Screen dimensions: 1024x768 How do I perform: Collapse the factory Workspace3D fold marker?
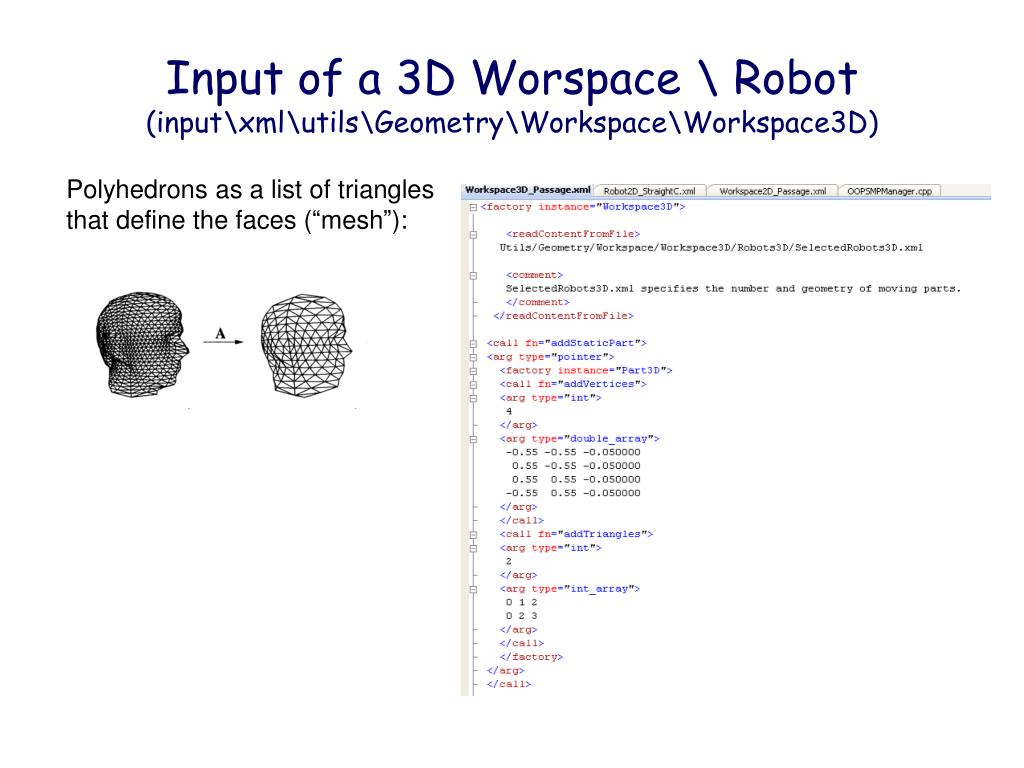[x=473, y=207]
